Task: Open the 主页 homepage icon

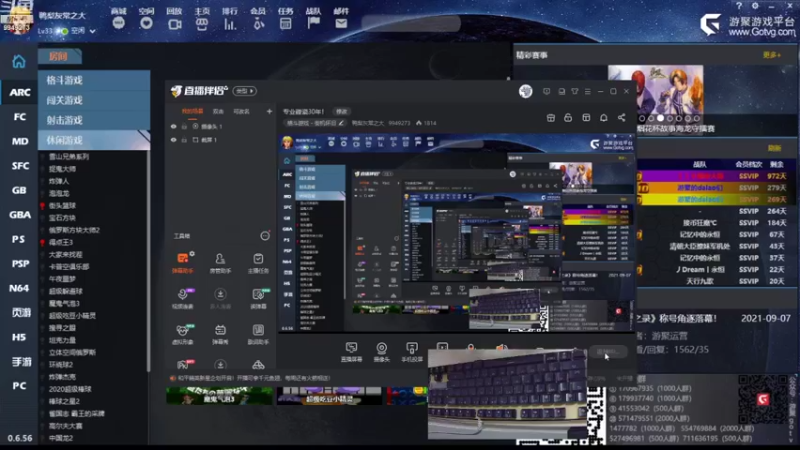Action: click(202, 23)
